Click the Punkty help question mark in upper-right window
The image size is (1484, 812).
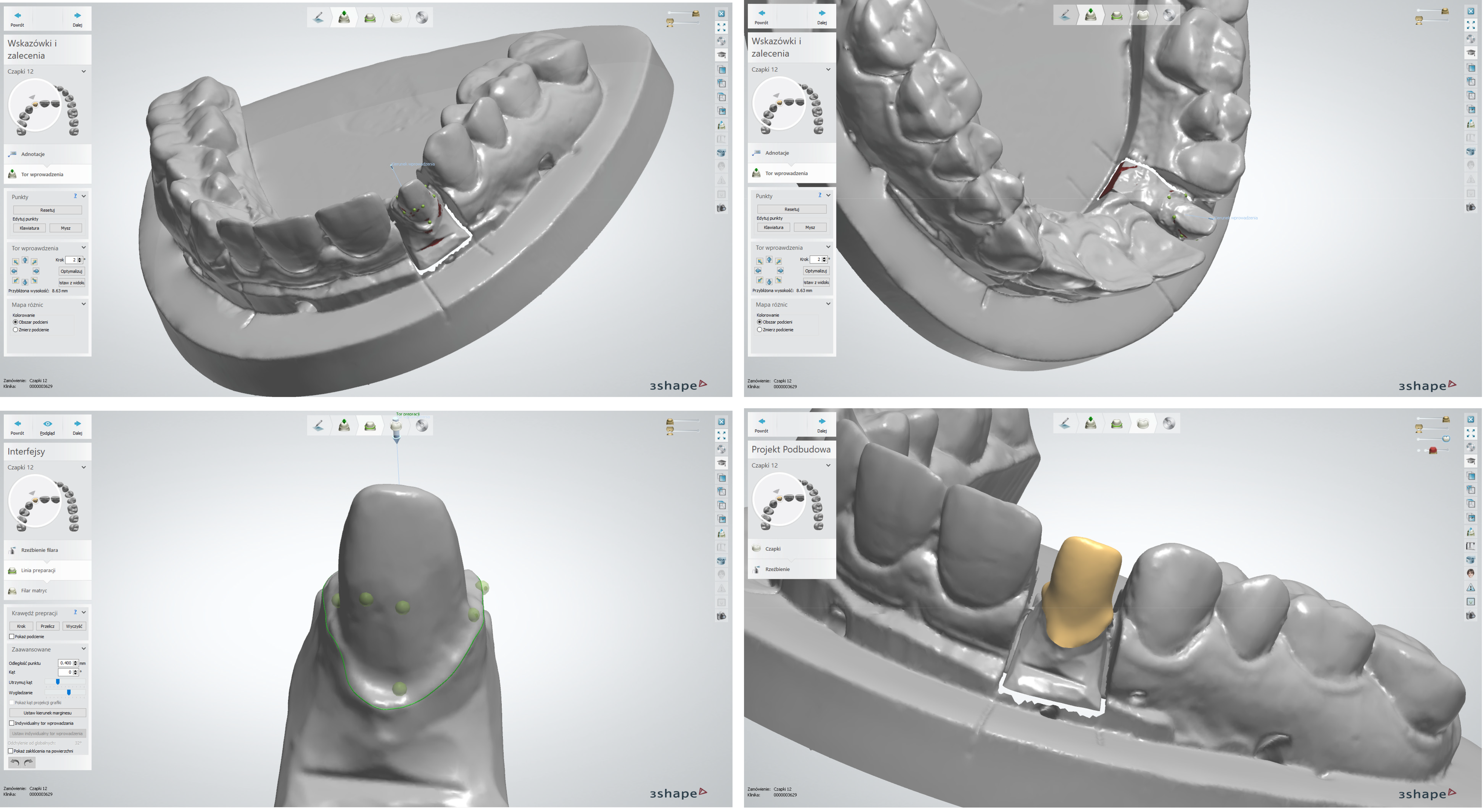[820, 195]
